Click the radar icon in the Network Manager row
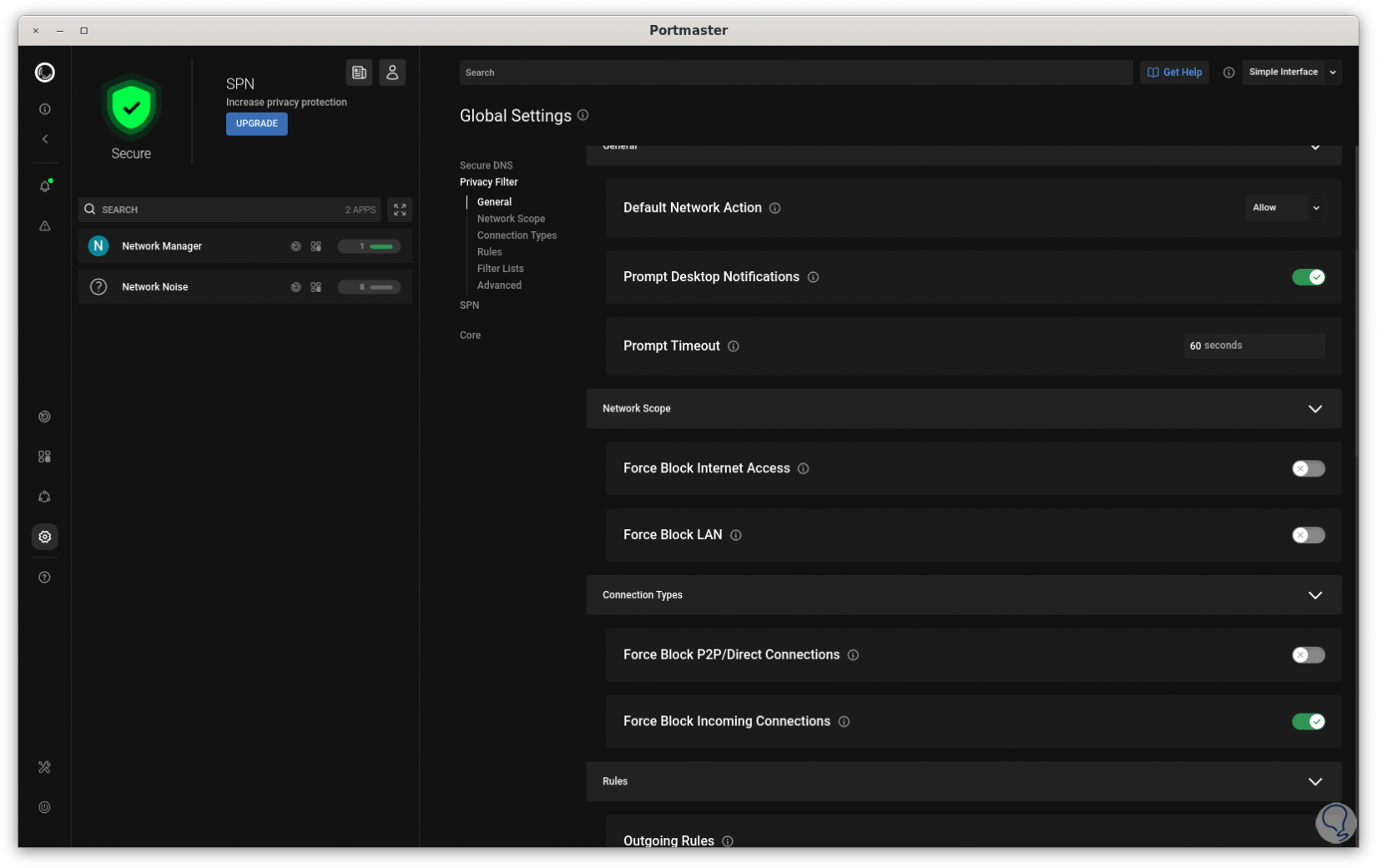 pyautogui.click(x=295, y=246)
